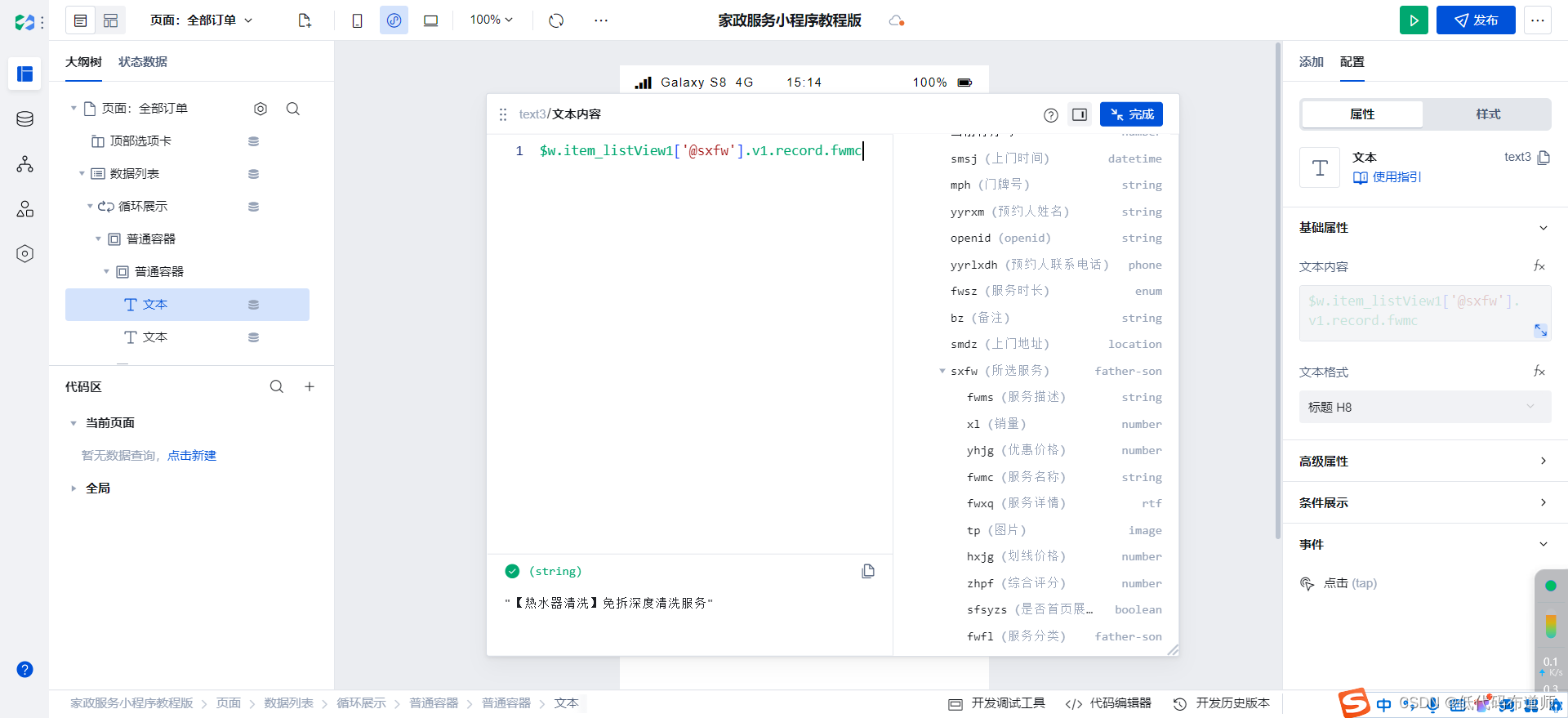1568x718 pixels.
Task: Open the top-right more menu ellipsis
Action: [1538, 20]
